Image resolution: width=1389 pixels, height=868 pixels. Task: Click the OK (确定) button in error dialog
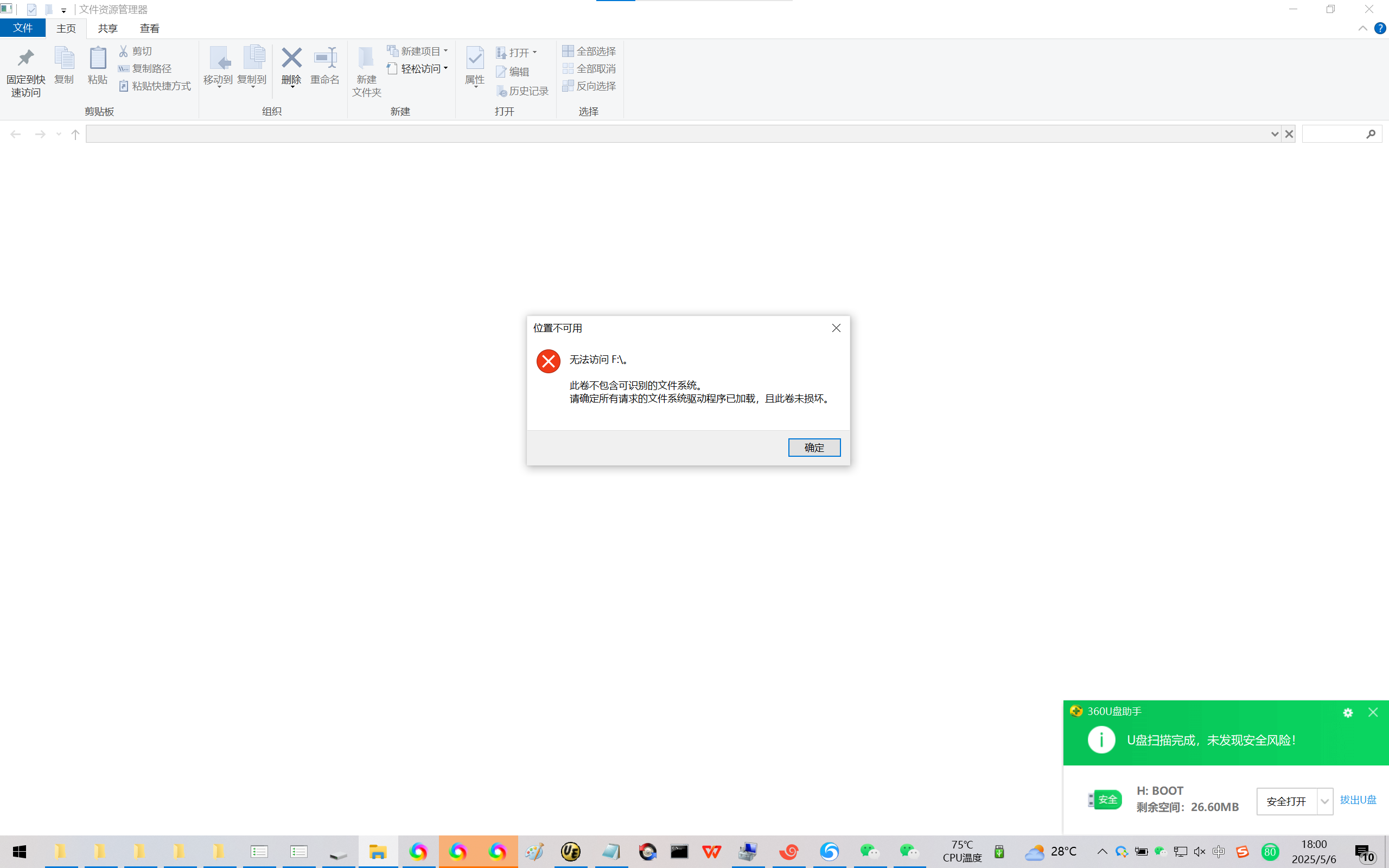tap(814, 447)
